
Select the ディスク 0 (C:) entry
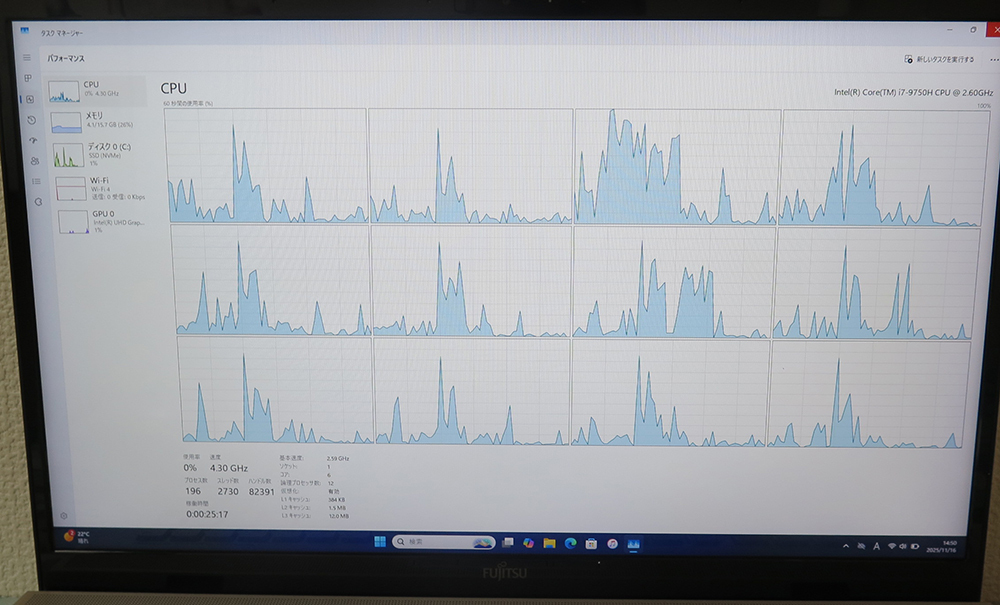click(101, 154)
